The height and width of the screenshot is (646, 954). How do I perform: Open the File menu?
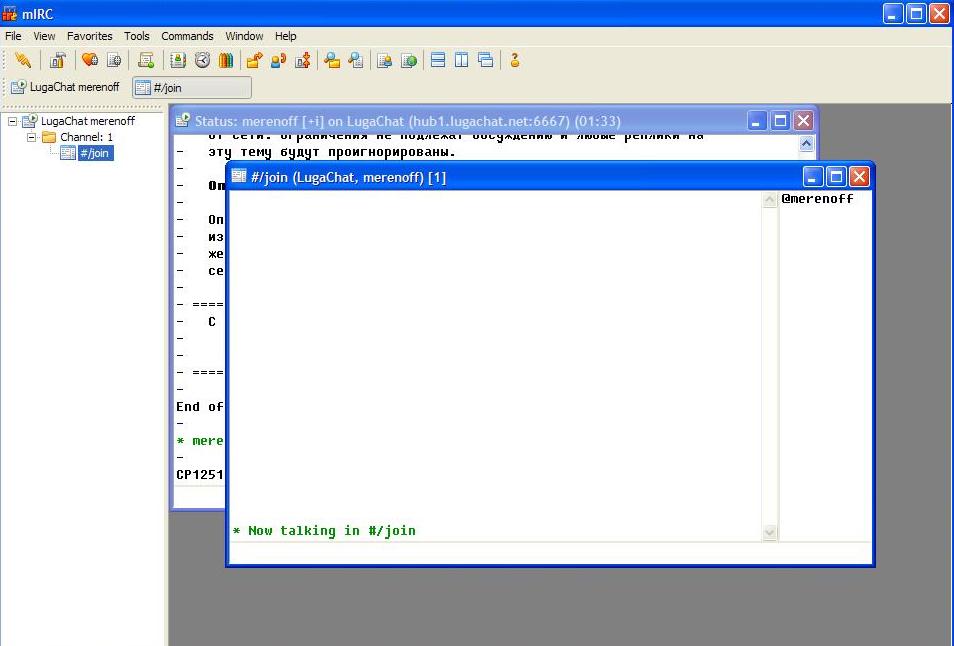click(13, 36)
